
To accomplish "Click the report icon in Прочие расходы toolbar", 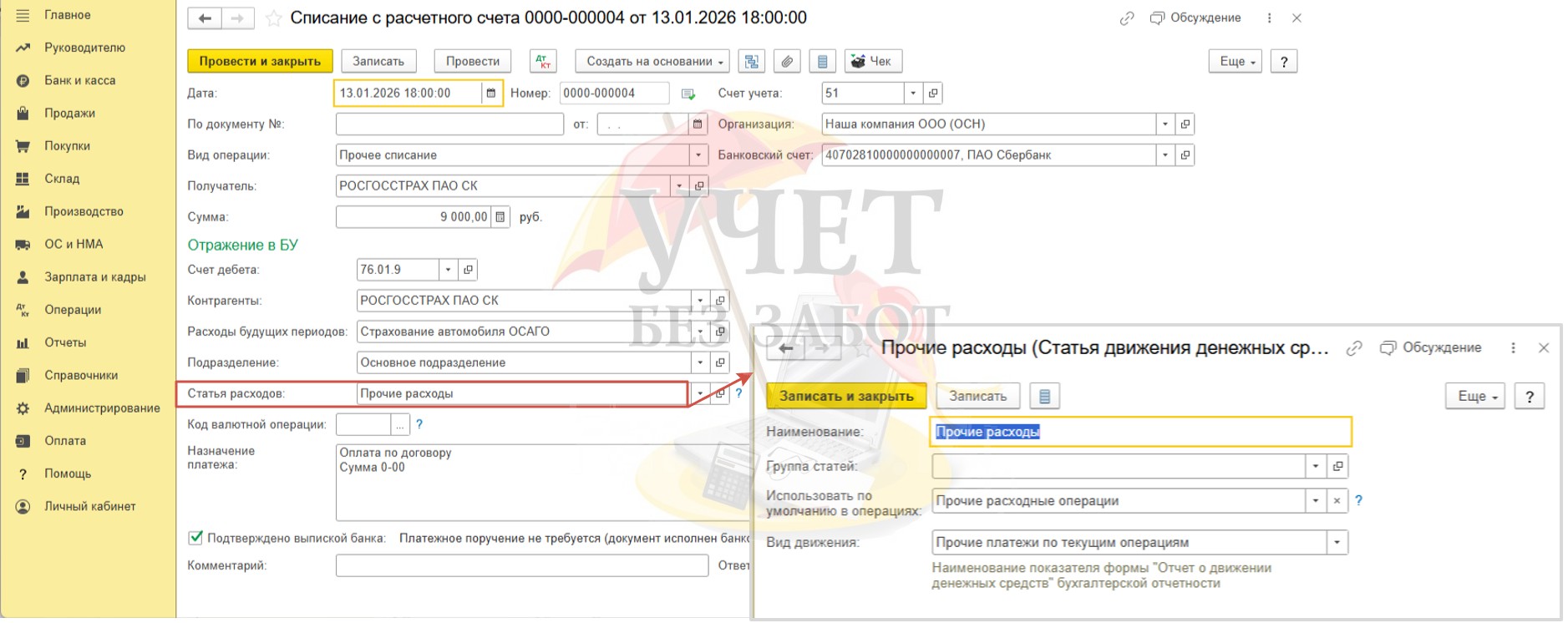I will (x=1044, y=396).
